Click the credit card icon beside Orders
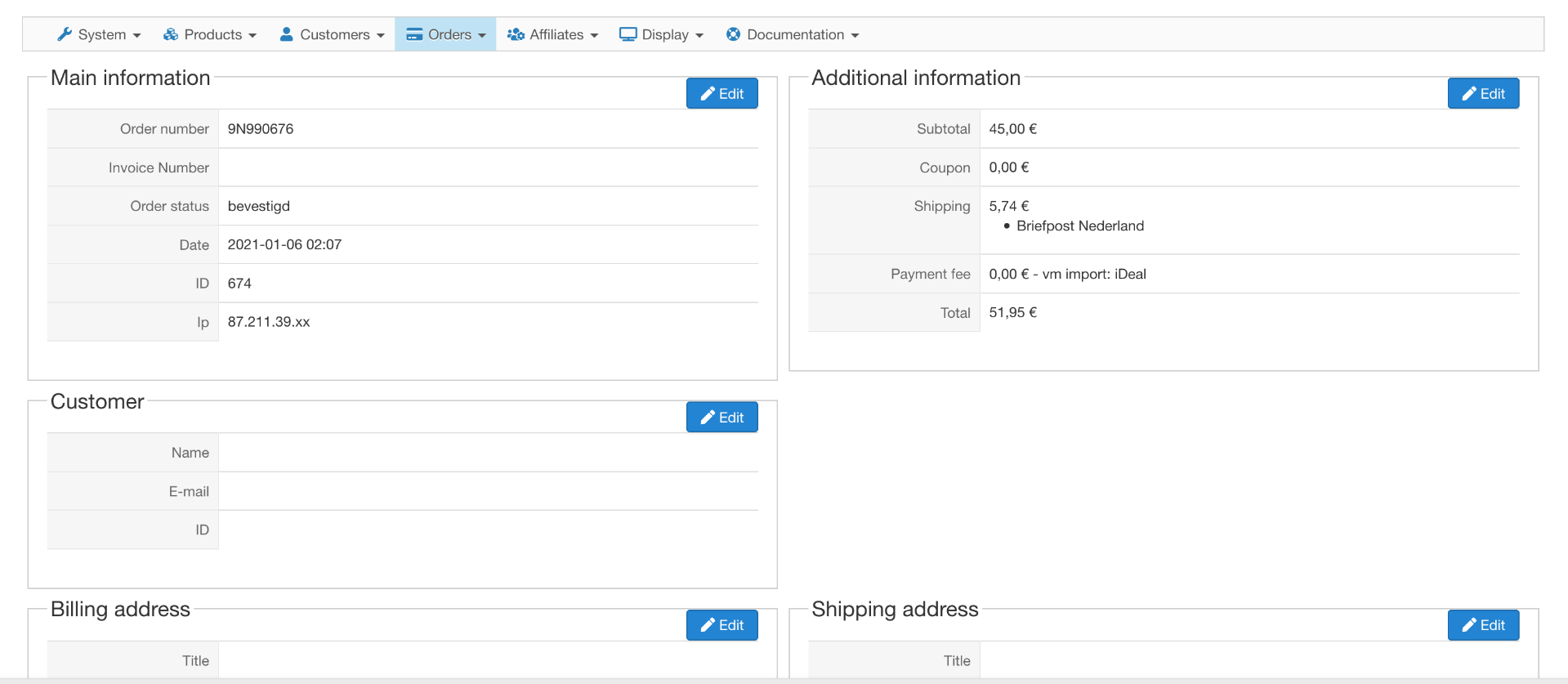 [414, 34]
